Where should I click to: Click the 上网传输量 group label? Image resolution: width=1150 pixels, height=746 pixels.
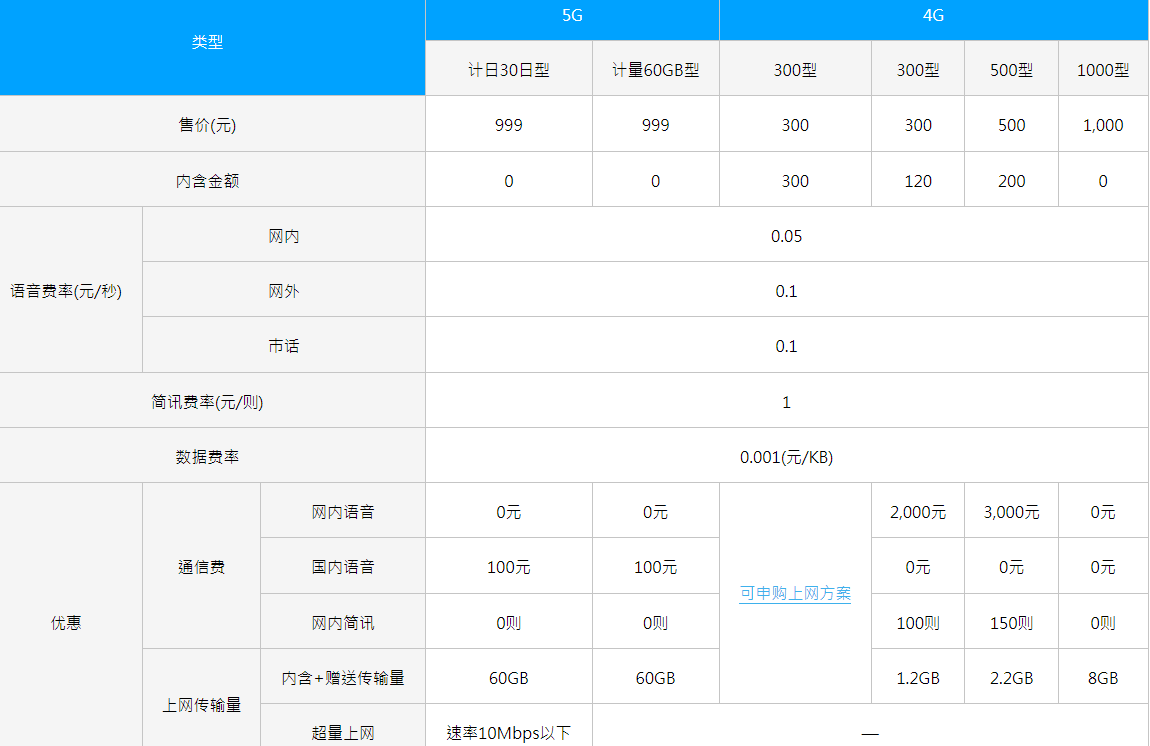click(x=202, y=705)
